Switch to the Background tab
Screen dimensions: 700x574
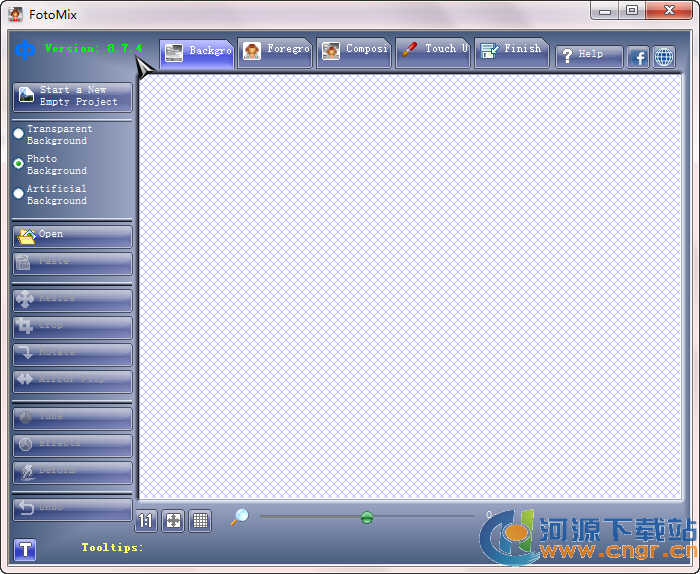(x=197, y=52)
